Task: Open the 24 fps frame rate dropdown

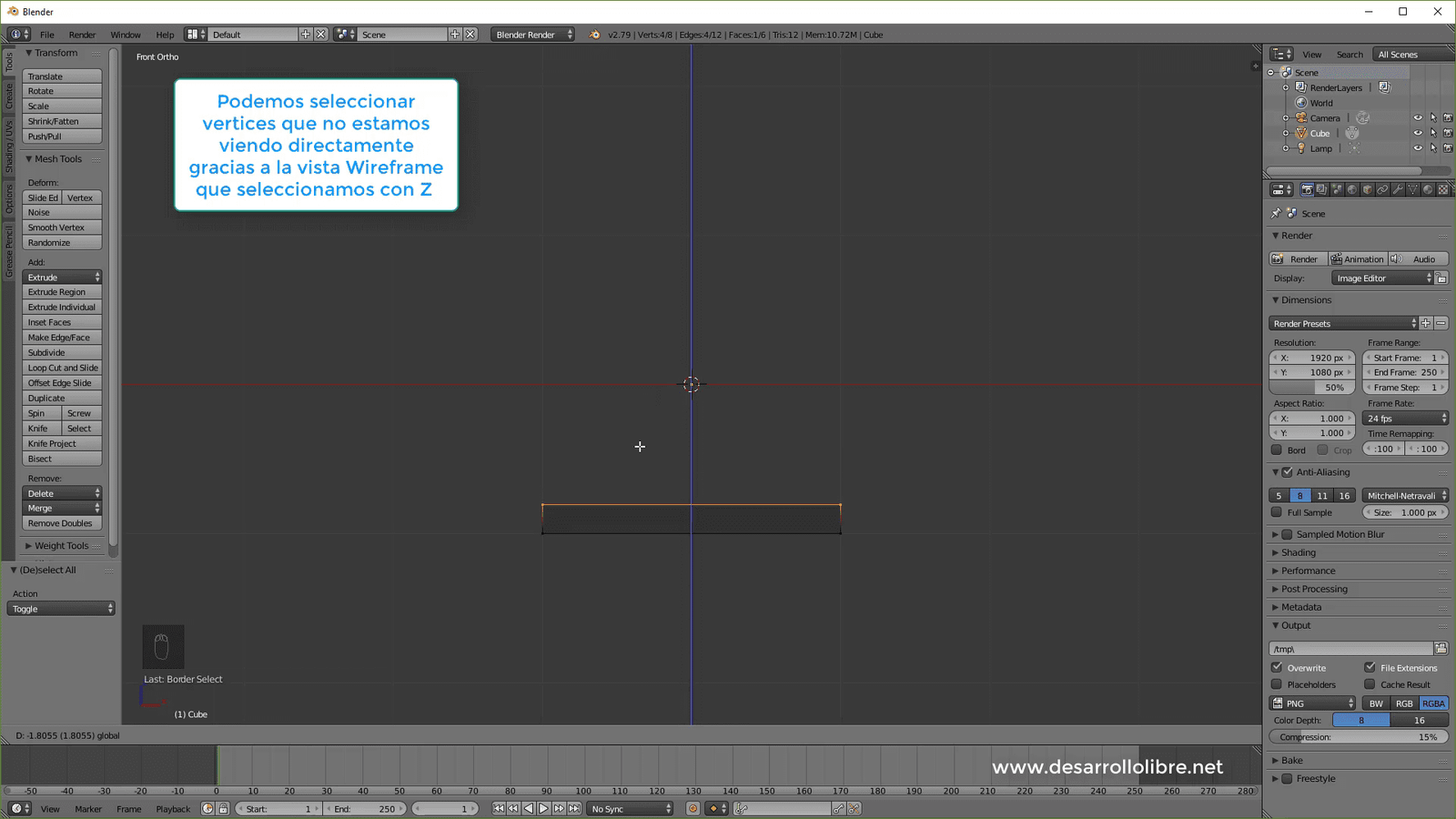Action: point(1405,419)
